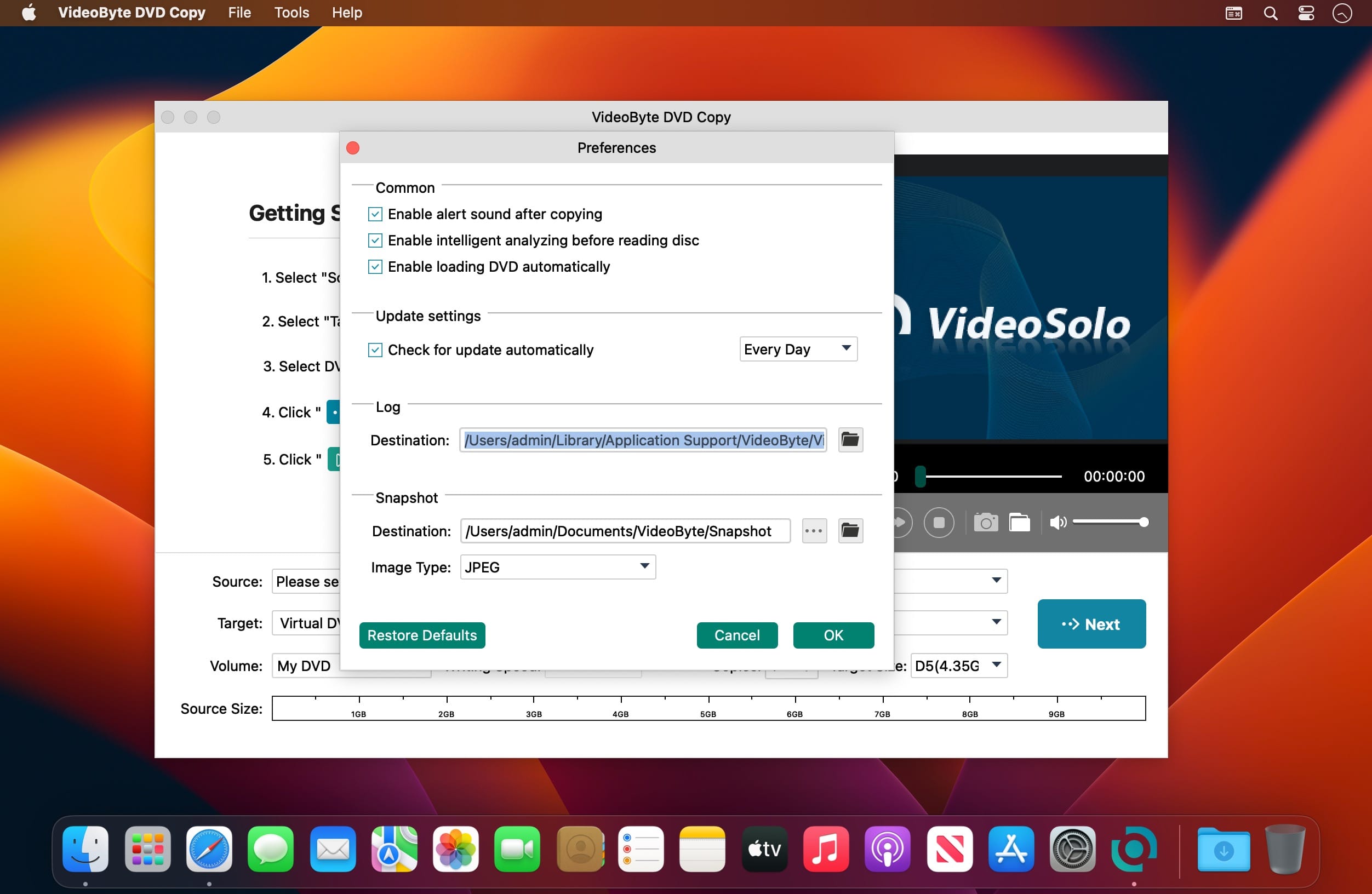Open the keyboard input menu bar icon
This screenshot has width=1372, height=894.
[1233, 13]
